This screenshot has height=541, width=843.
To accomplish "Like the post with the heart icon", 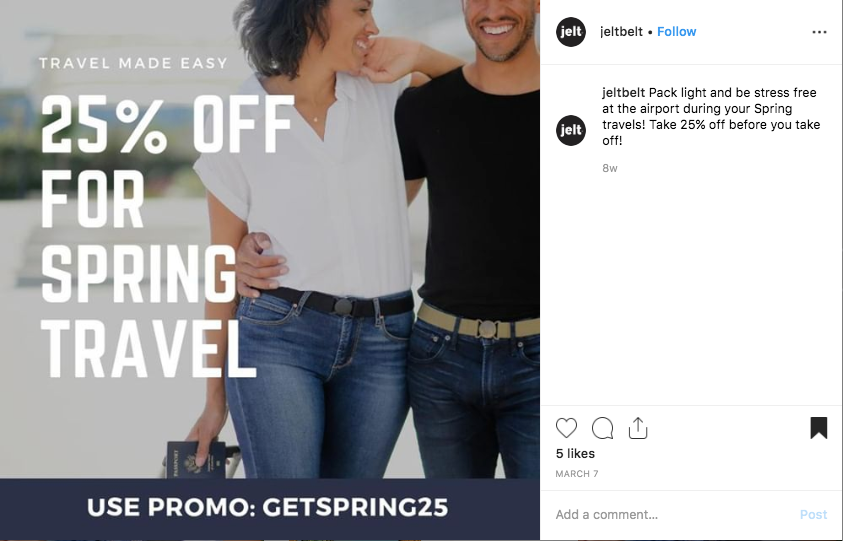I will pyautogui.click(x=566, y=428).
